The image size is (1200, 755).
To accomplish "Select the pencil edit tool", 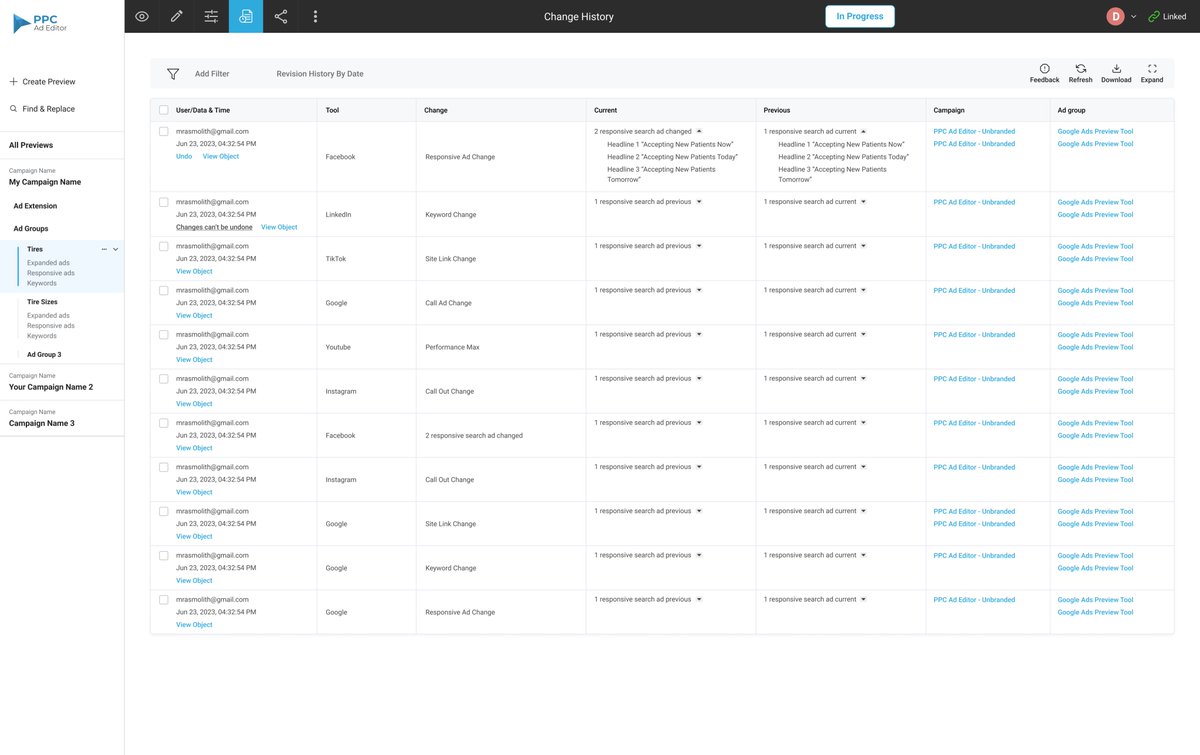I will point(177,16).
